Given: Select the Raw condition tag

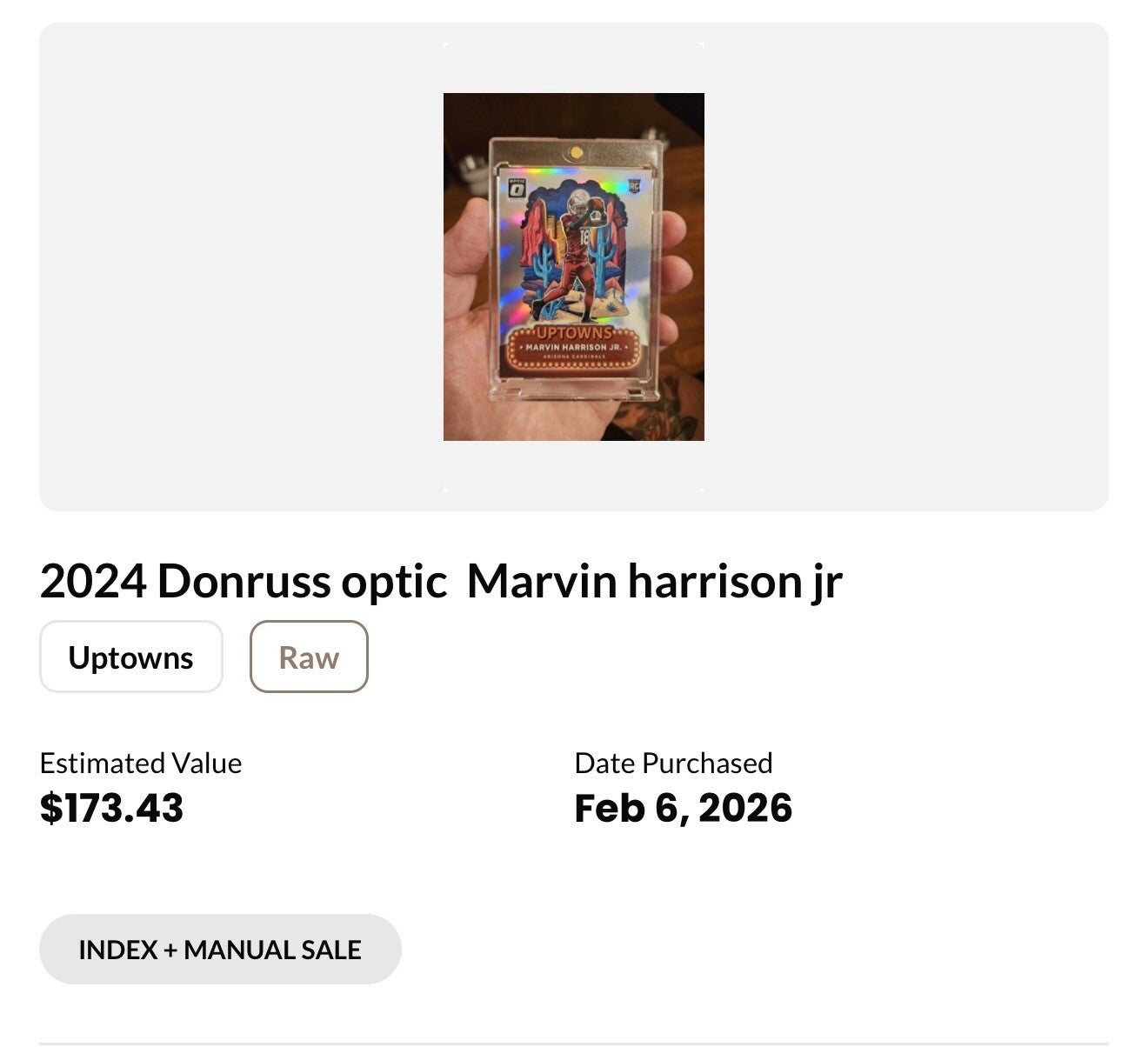Looking at the screenshot, I should point(309,657).
